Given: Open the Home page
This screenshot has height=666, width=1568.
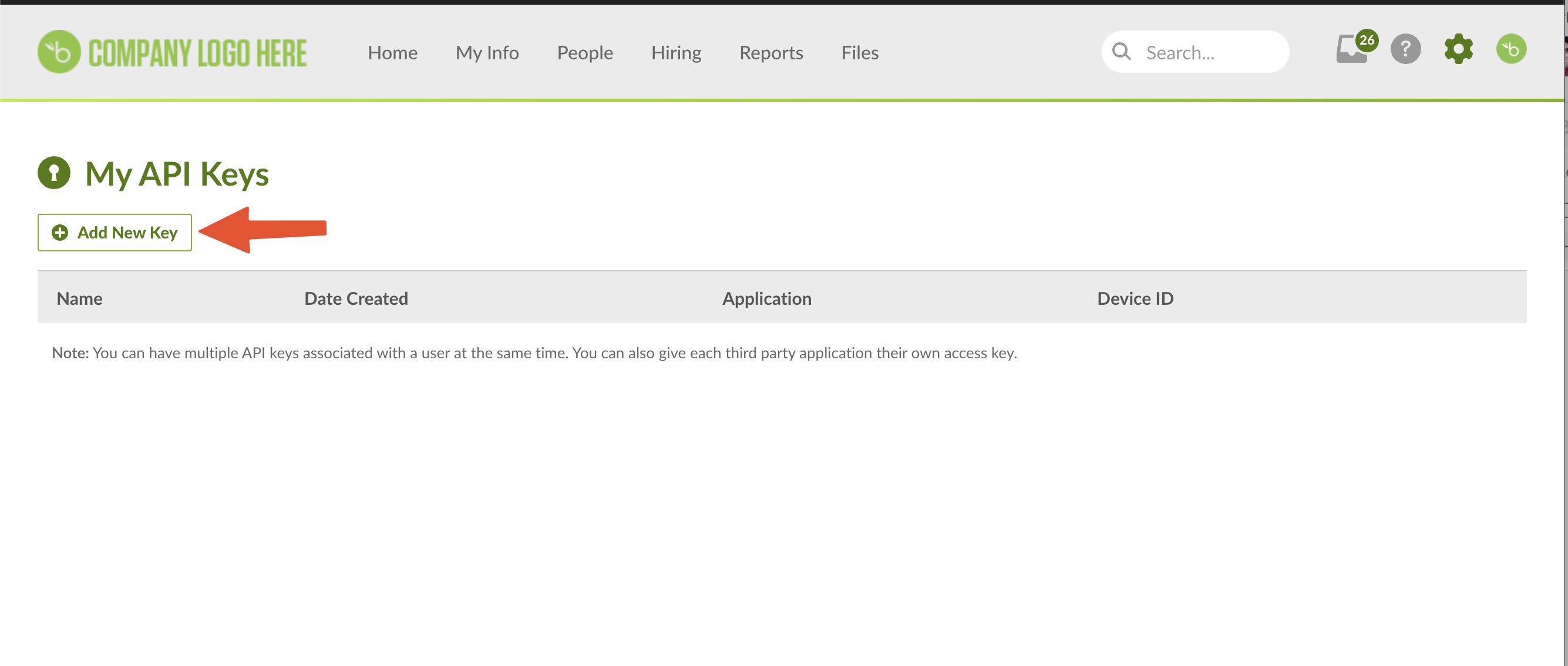Looking at the screenshot, I should point(393,53).
